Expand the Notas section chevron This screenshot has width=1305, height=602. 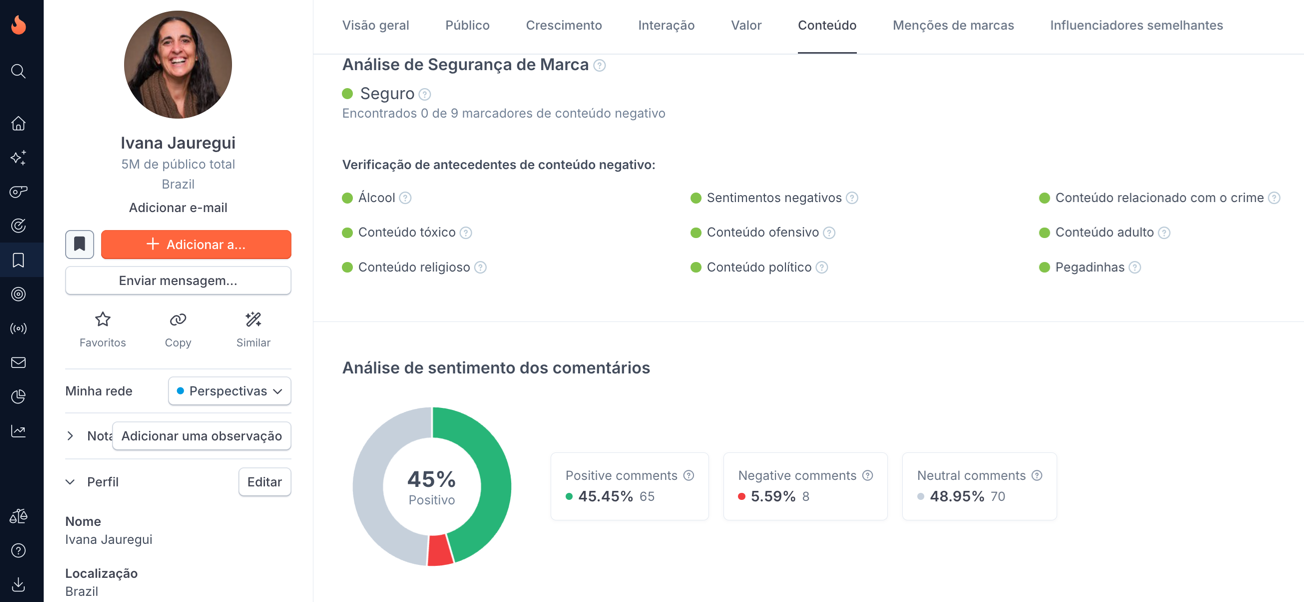(x=70, y=436)
